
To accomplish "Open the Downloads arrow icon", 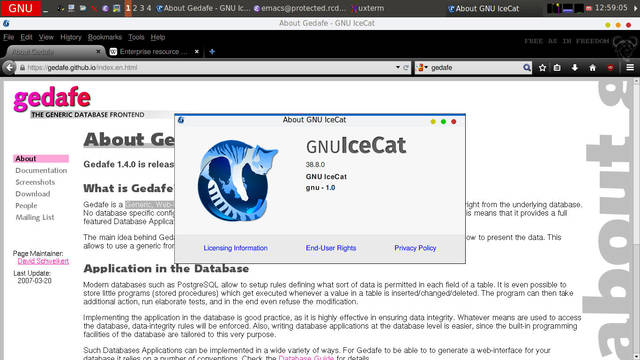I will point(575,68).
